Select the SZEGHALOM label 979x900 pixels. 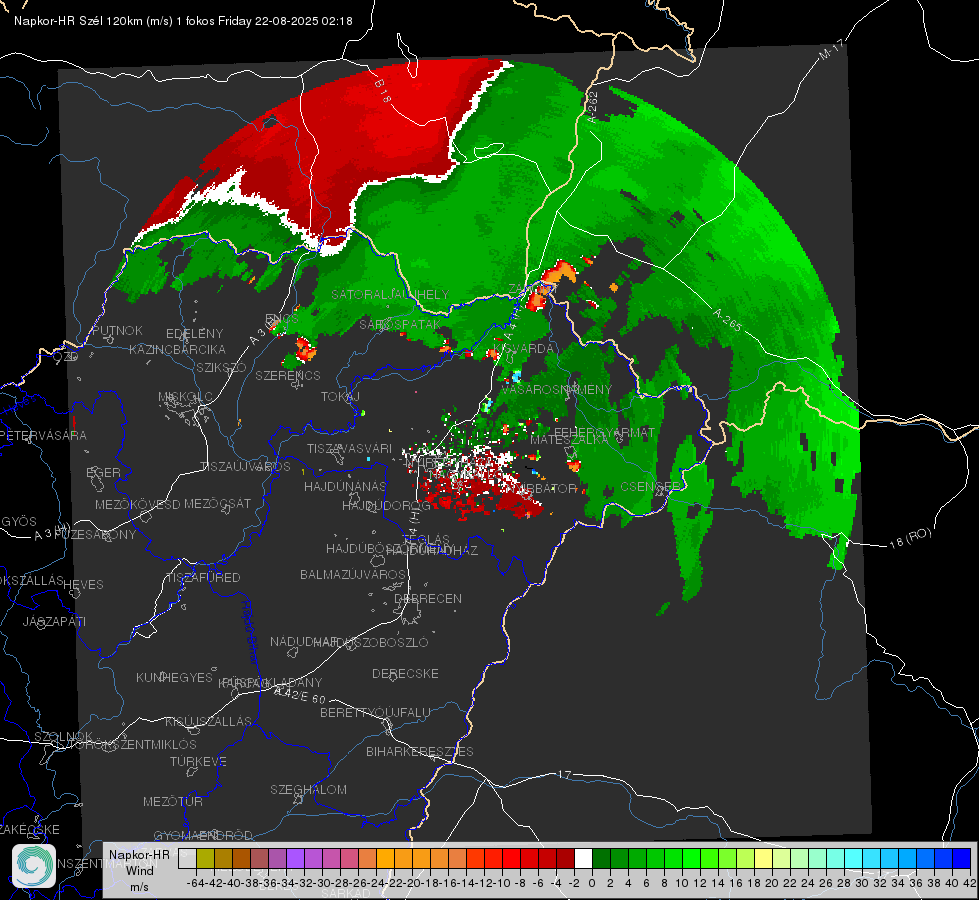coord(308,789)
